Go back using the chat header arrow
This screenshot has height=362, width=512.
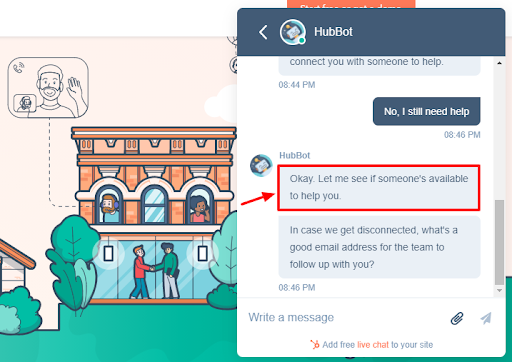pos(263,32)
